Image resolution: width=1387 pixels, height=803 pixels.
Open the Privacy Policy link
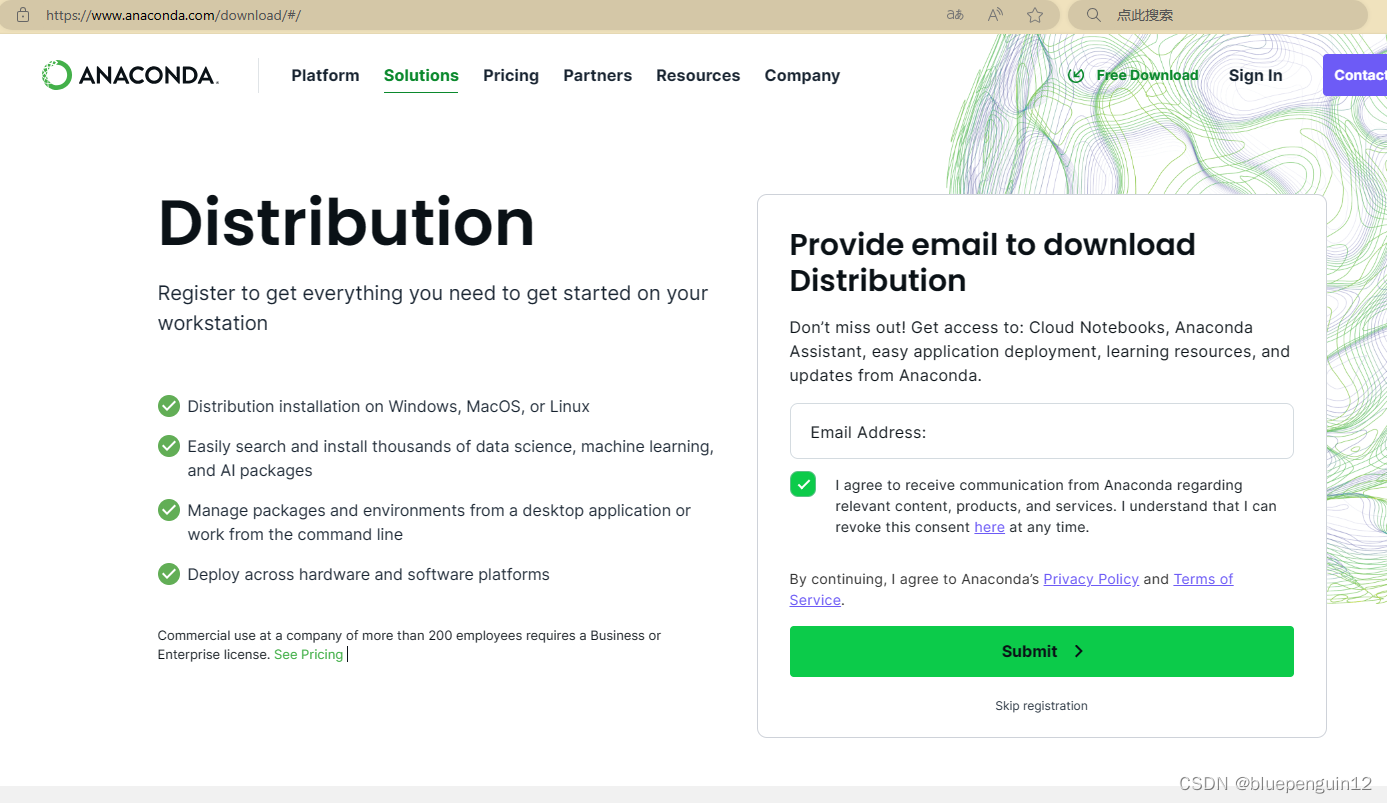[x=1091, y=579]
